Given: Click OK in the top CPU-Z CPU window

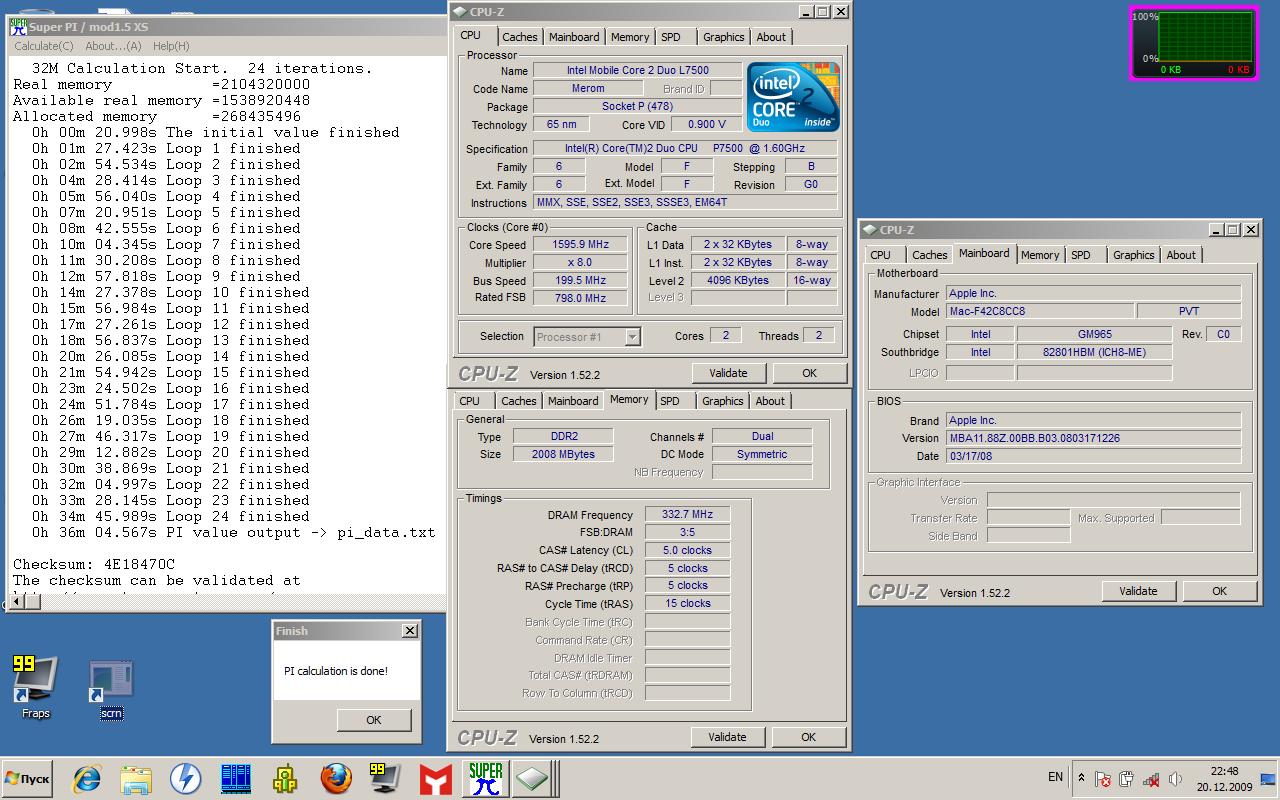Looking at the screenshot, I should coord(809,373).
